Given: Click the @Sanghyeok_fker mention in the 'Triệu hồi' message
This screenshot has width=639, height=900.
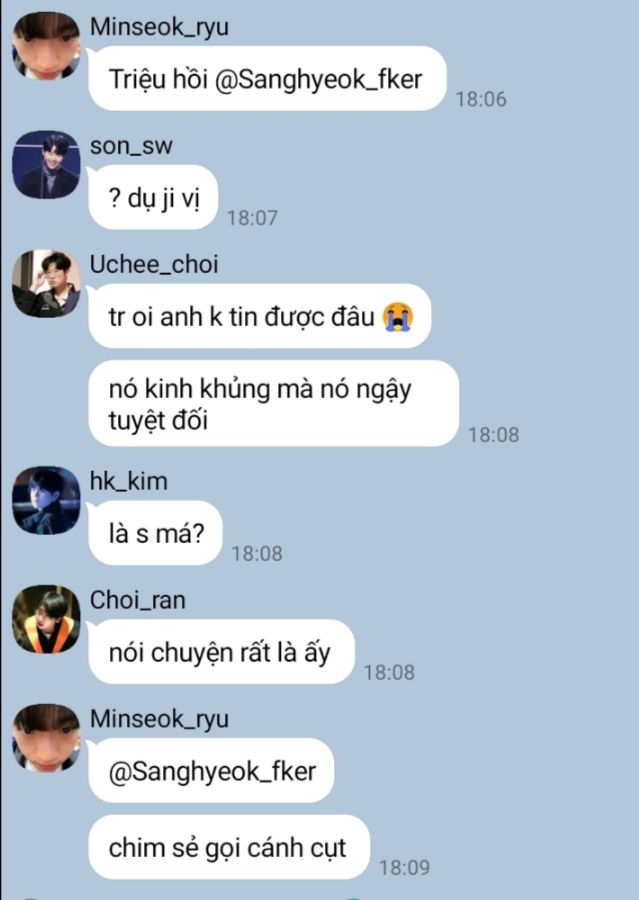Looking at the screenshot, I should click(x=318, y=79).
